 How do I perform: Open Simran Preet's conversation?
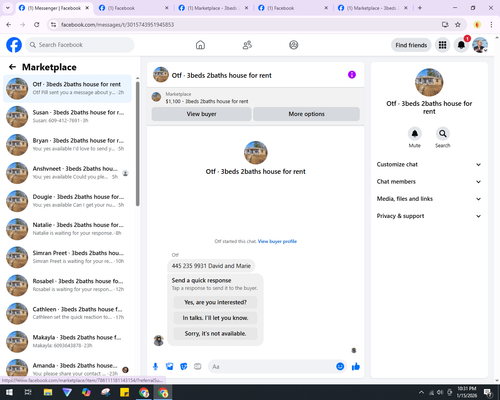(67, 257)
